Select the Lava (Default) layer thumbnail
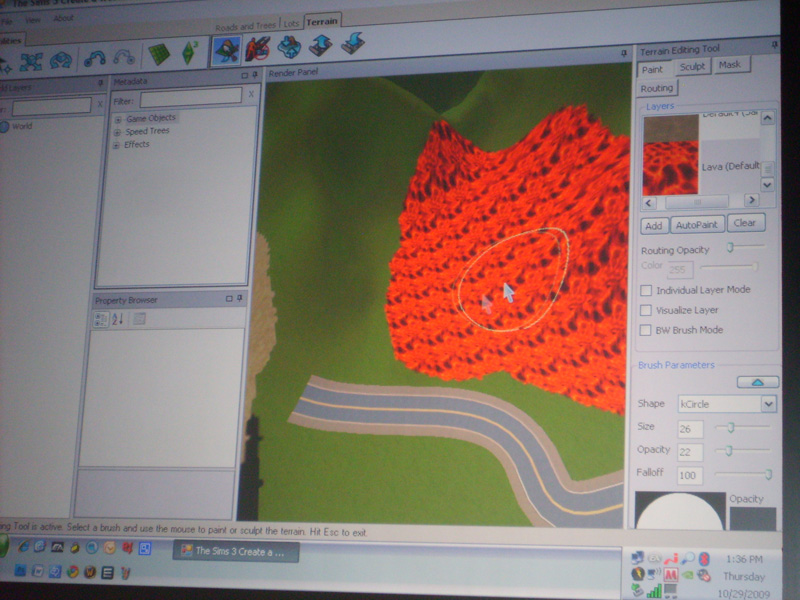Screen dimensions: 800x600 click(x=670, y=168)
